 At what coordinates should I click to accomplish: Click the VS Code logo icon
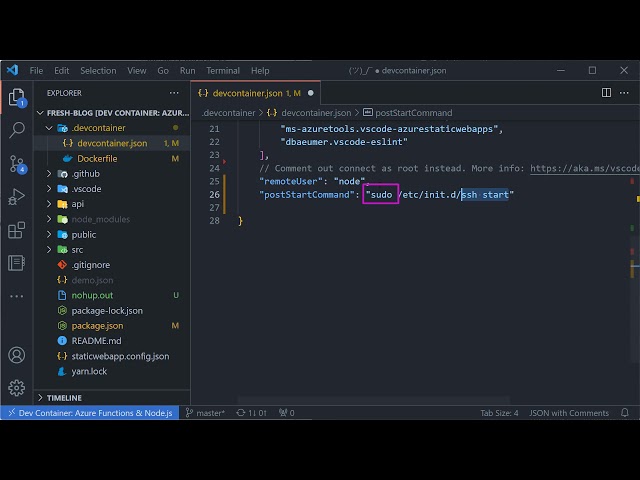(x=13, y=70)
